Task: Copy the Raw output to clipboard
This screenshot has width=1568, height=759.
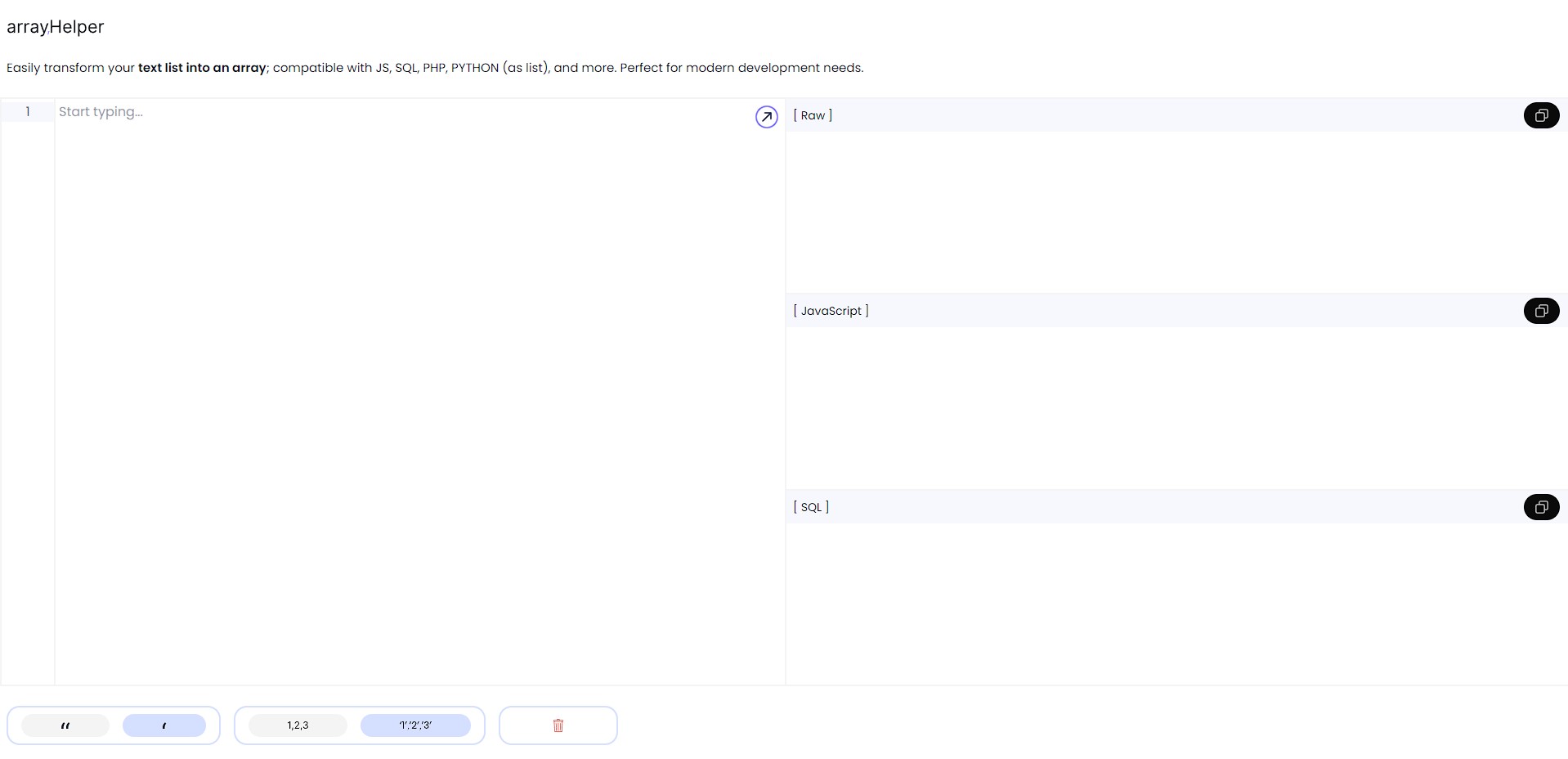Action: point(1541,115)
